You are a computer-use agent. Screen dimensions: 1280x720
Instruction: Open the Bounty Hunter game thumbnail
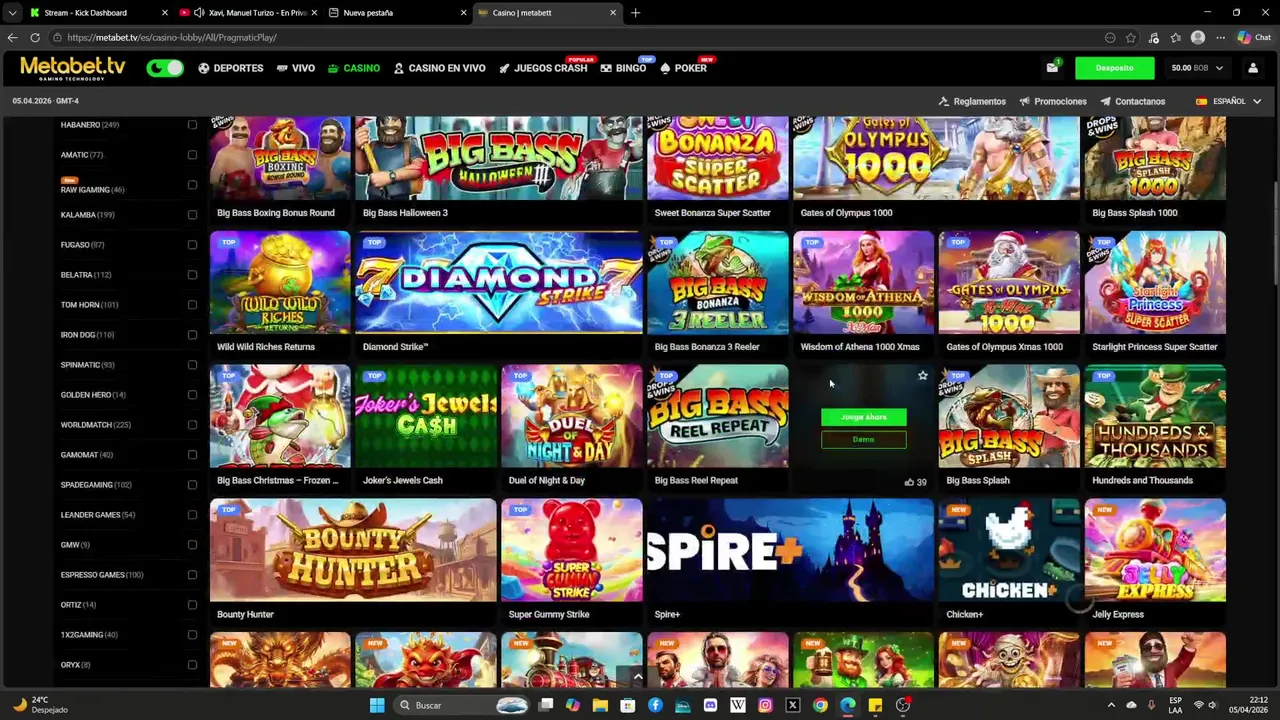[x=353, y=550]
